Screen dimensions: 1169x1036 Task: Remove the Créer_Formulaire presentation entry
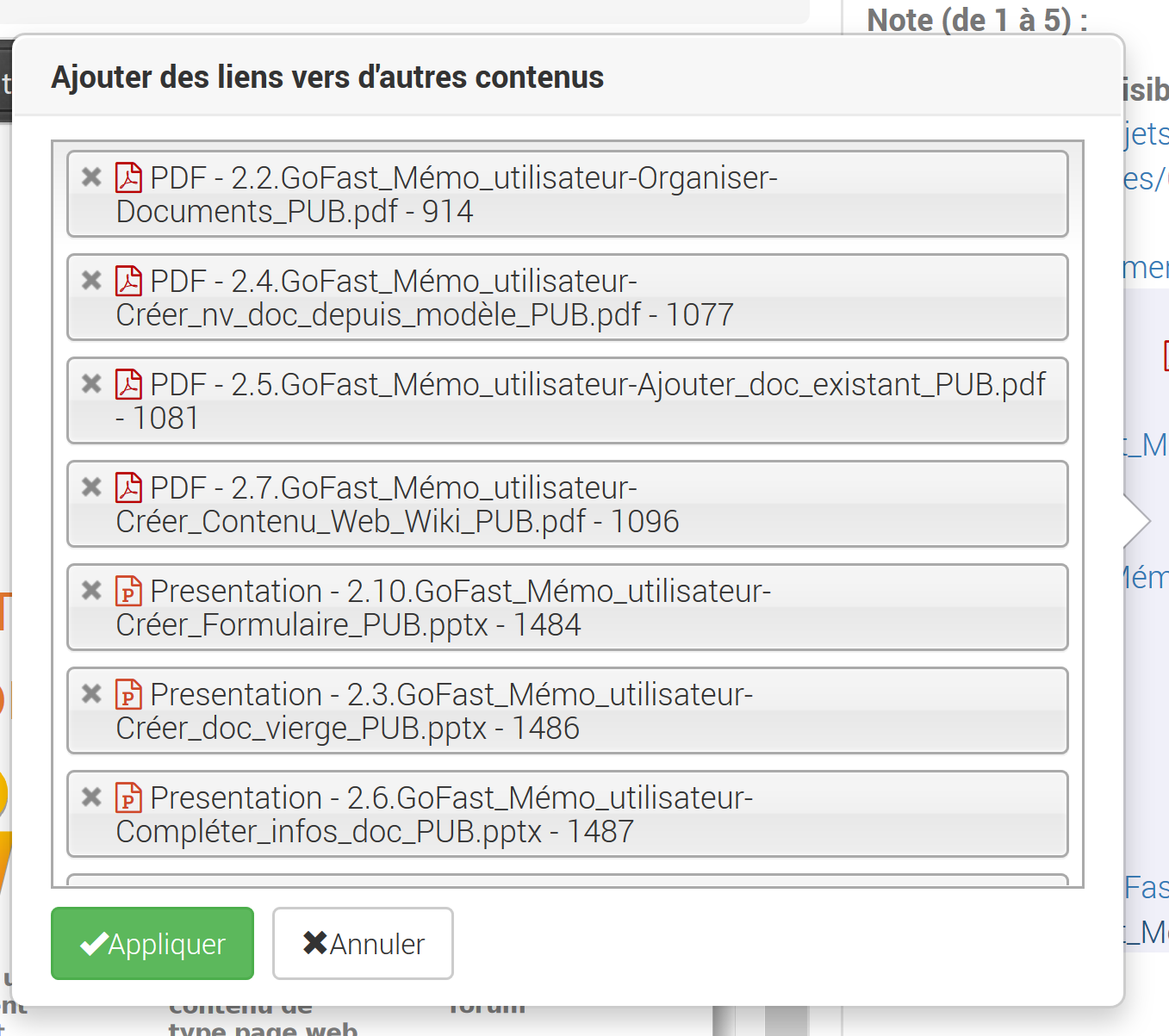pyautogui.click(x=91, y=591)
